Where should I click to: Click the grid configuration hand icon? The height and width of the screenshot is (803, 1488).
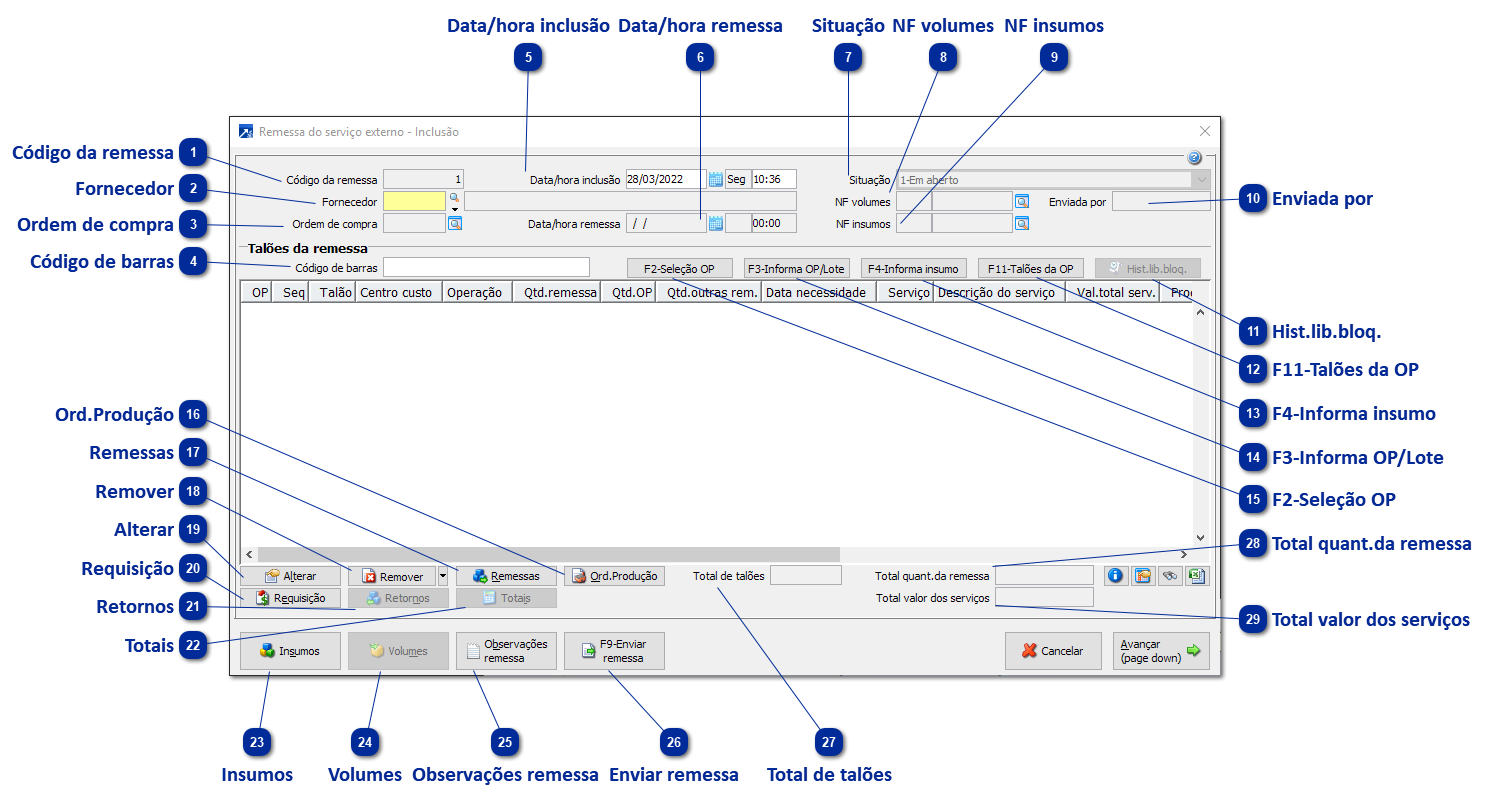[1143, 576]
